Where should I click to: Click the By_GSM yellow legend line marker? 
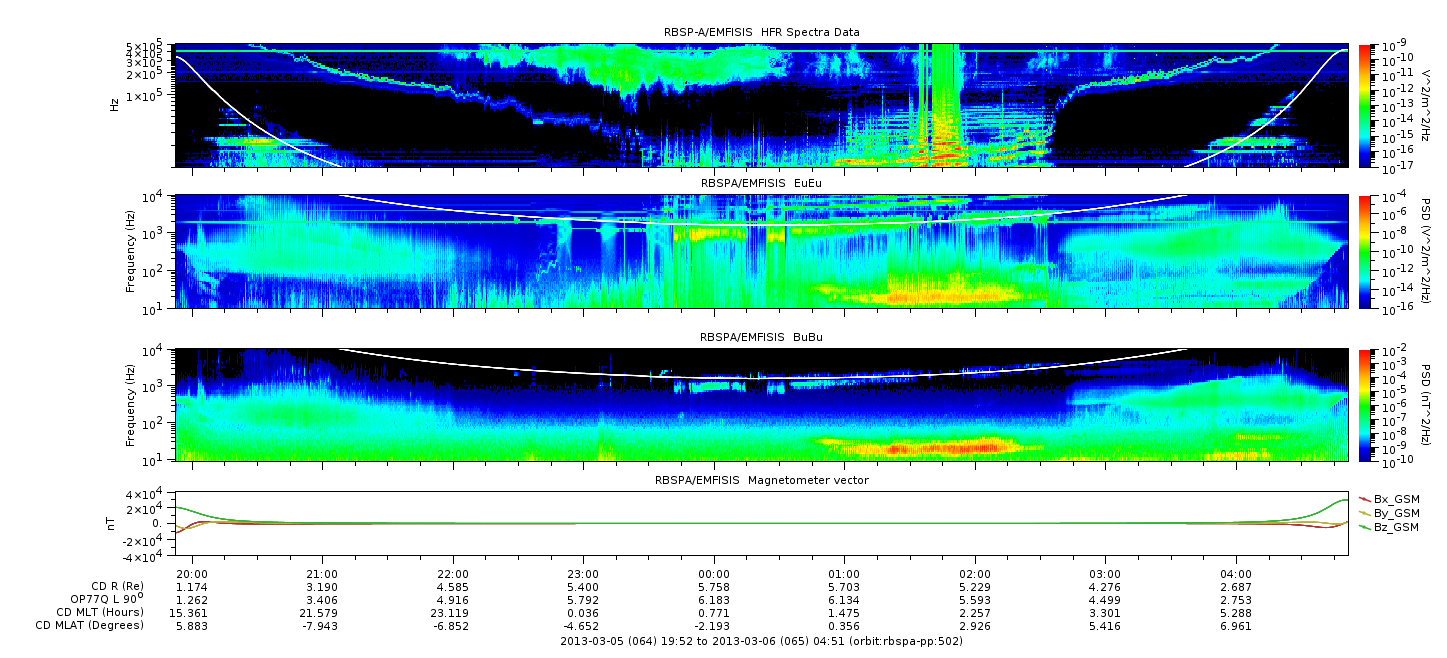(1364, 512)
